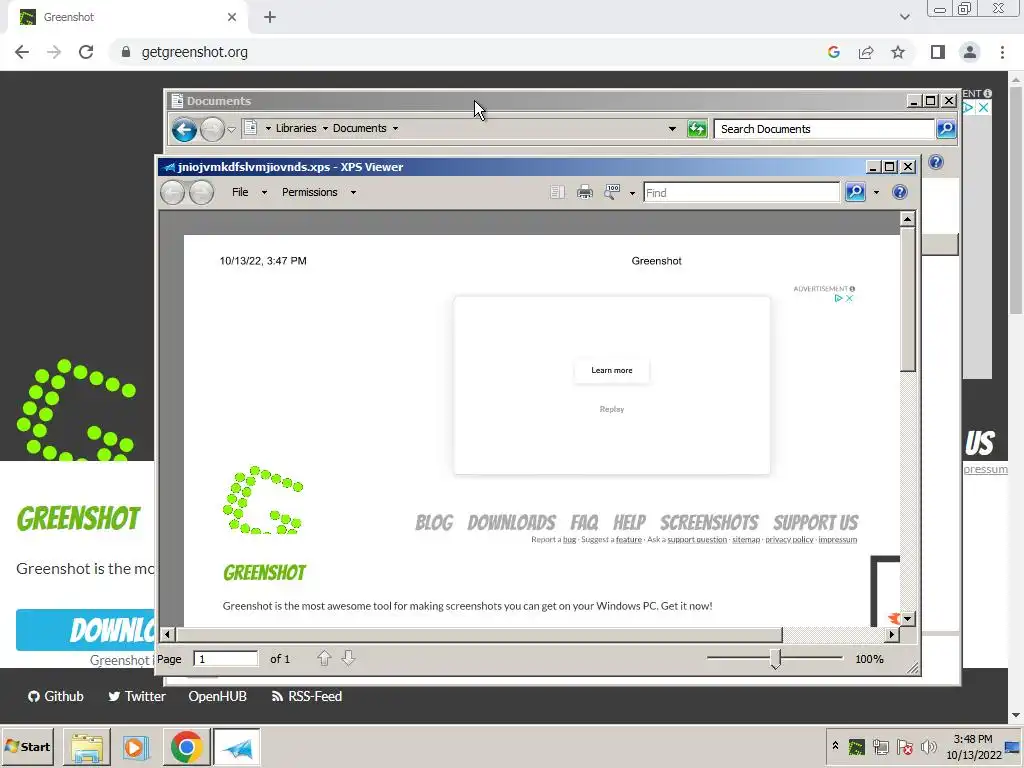Open Windows Explorer from taskbar
The width and height of the screenshot is (1024, 768).
pyautogui.click(x=86, y=746)
